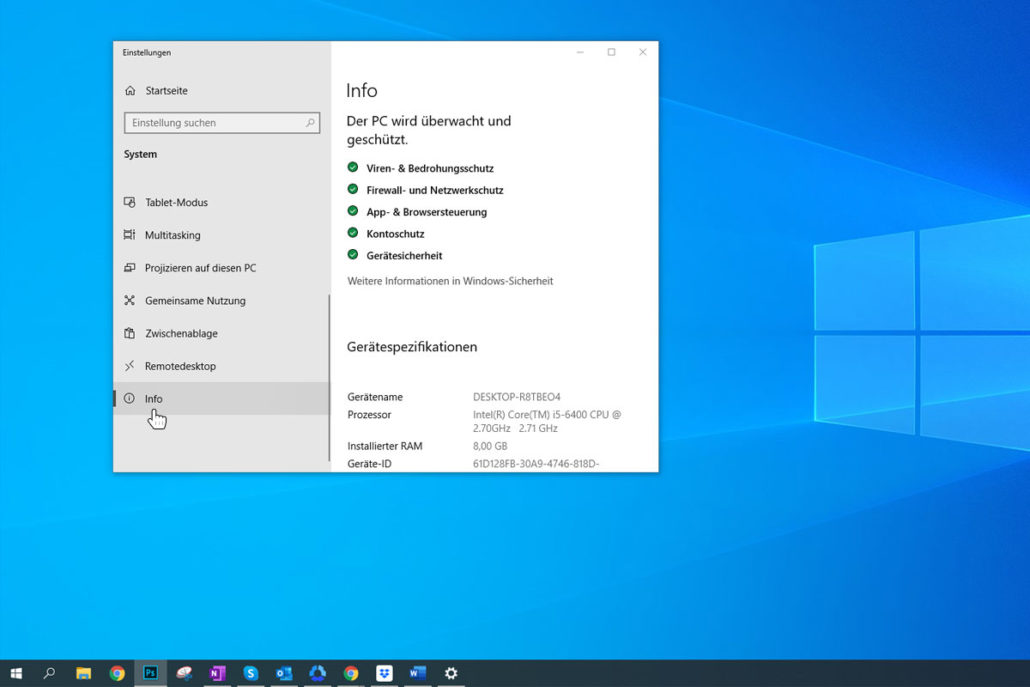Viewport: 1030px width, 687px height.
Task: Select the Gemeinsame Nutzung entry
Action: (x=194, y=301)
